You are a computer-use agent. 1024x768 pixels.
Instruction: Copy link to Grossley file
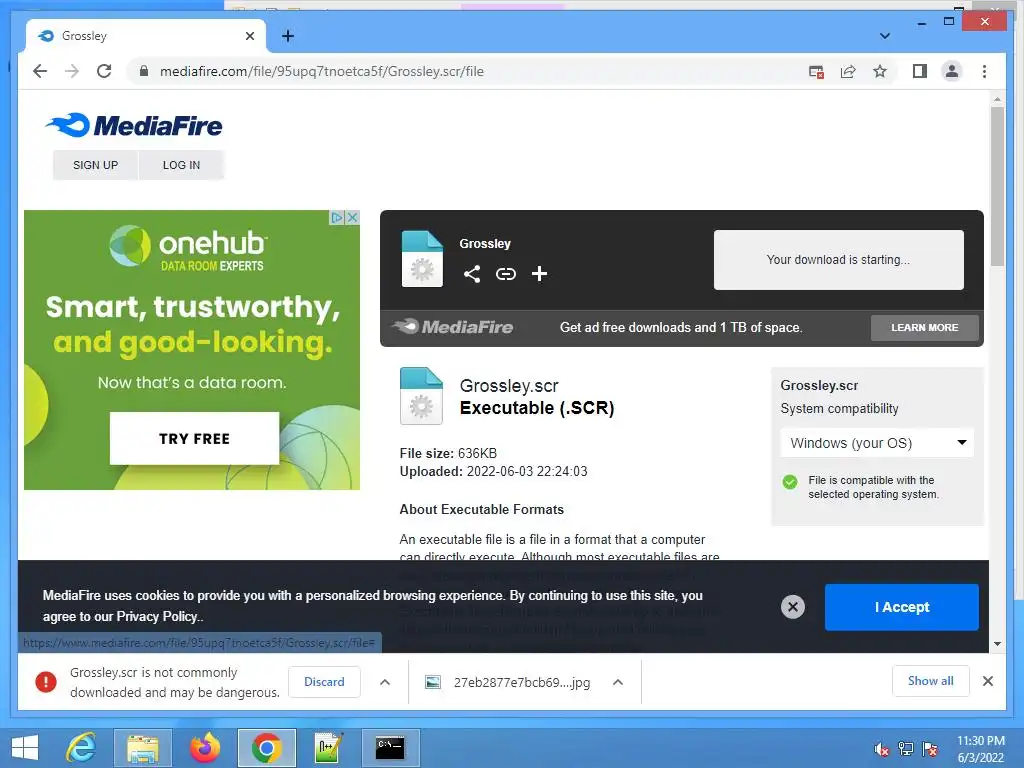click(505, 274)
